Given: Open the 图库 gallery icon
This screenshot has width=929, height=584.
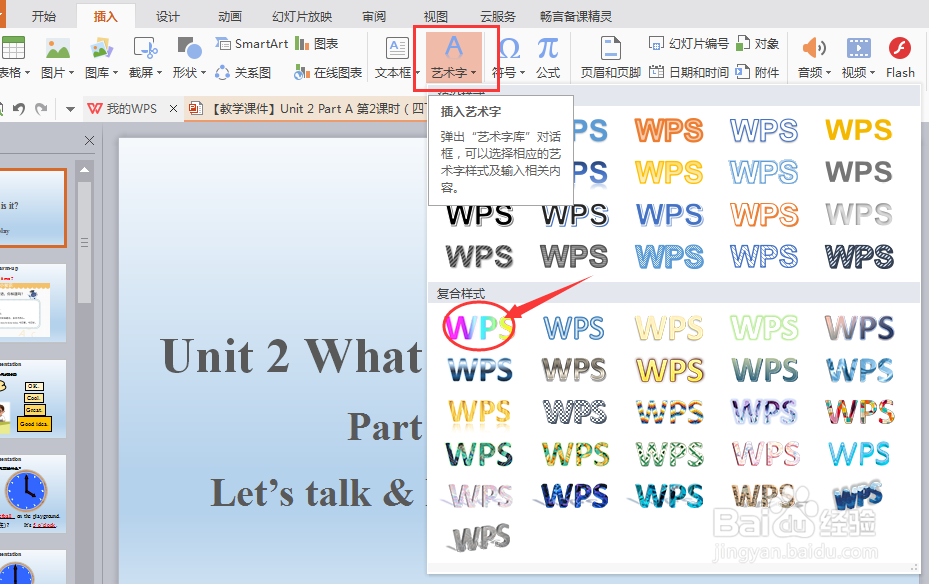Looking at the screenshot, I should click(101, 49).
